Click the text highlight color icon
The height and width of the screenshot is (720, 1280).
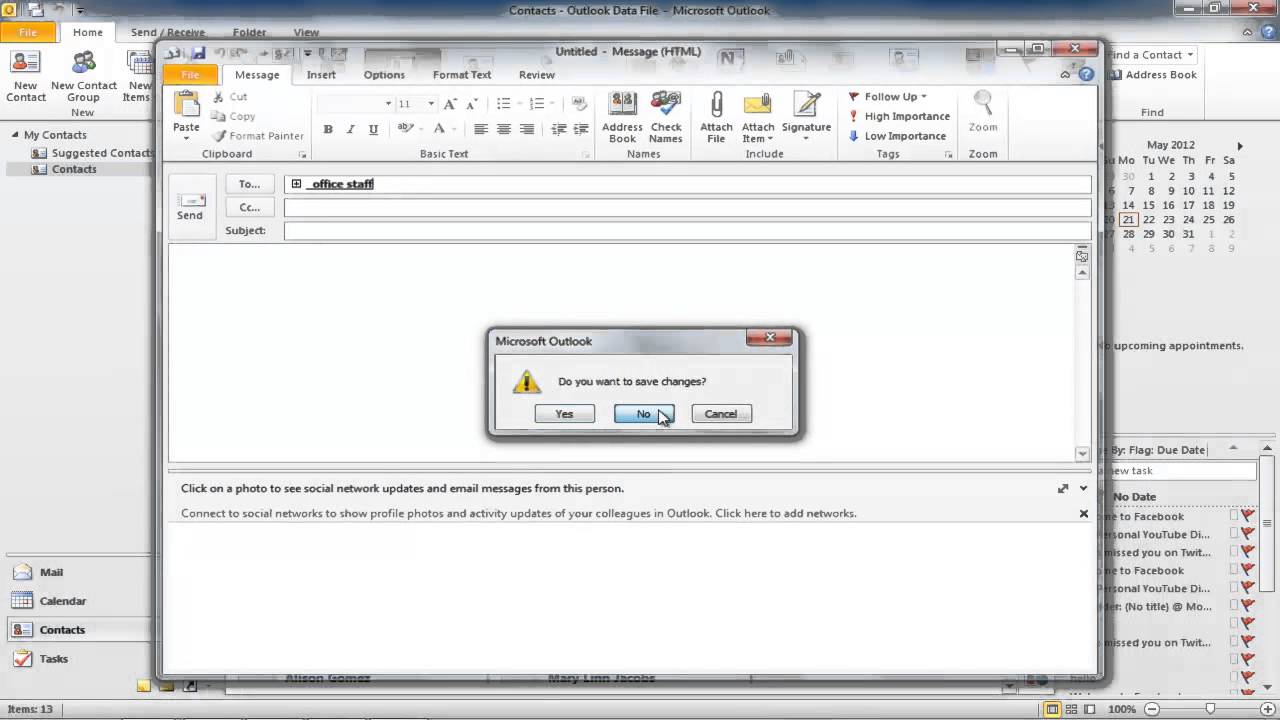(404, 129)
